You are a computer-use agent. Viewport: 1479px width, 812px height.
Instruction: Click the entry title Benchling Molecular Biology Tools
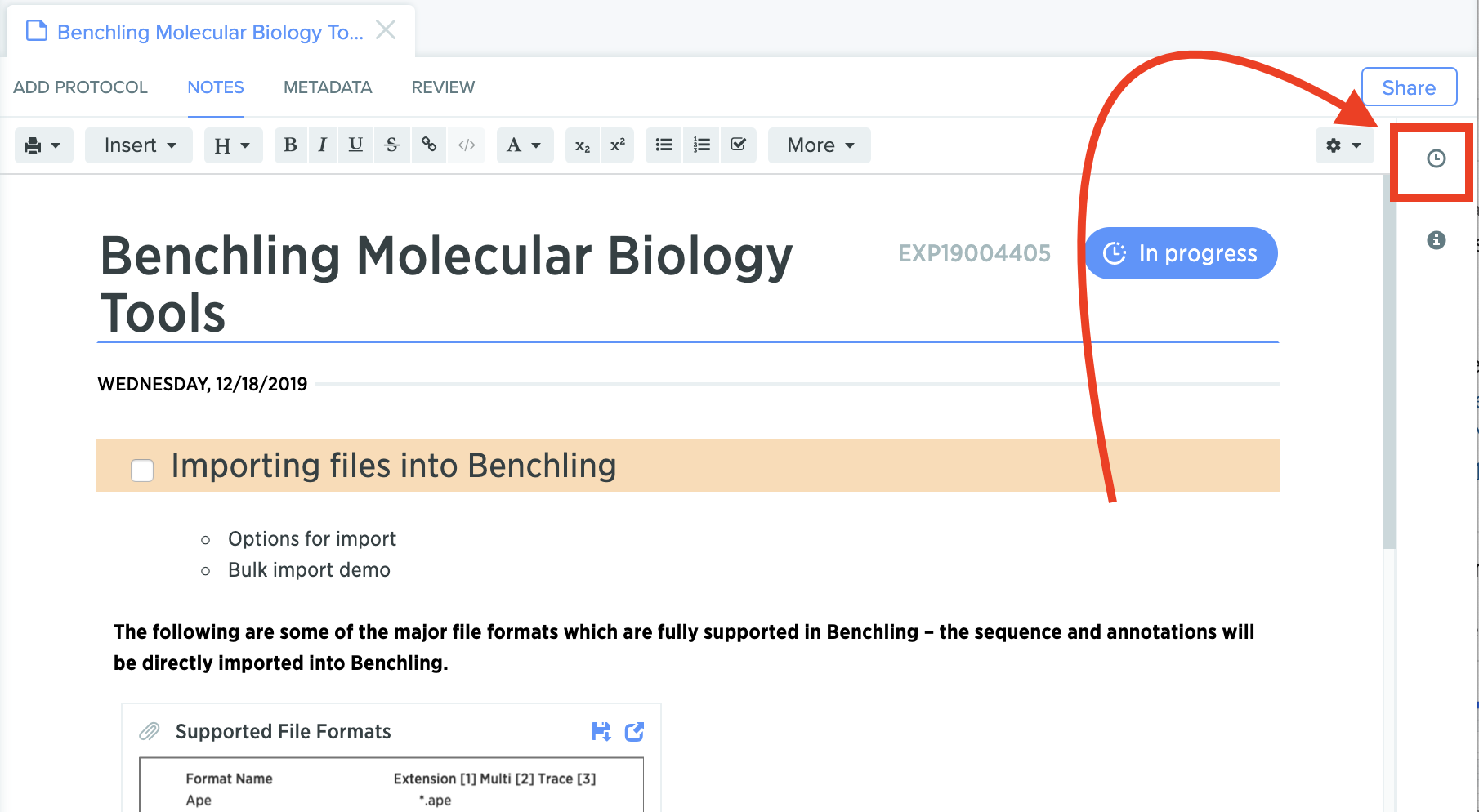click(446, 284)
